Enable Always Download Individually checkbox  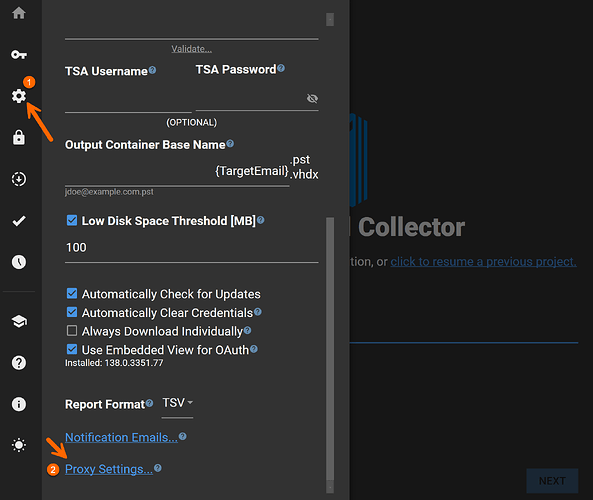click(x=72, y=331)
